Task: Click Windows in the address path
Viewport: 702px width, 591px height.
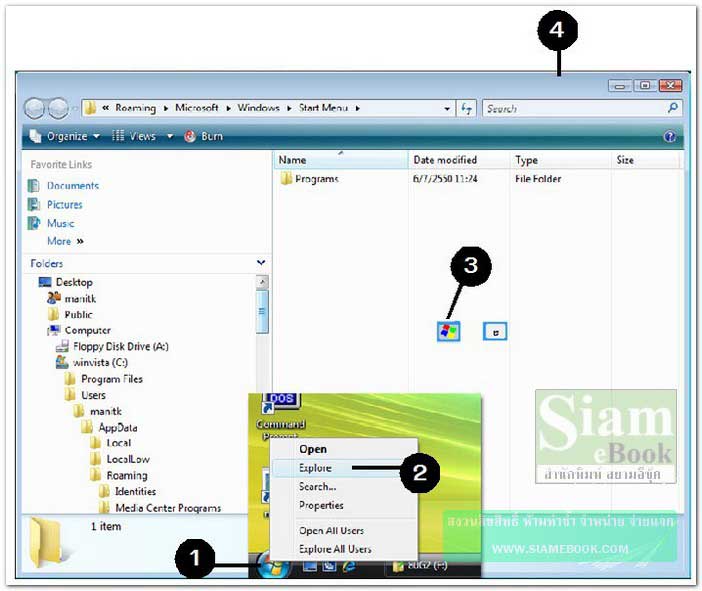Action: (258, 108)
